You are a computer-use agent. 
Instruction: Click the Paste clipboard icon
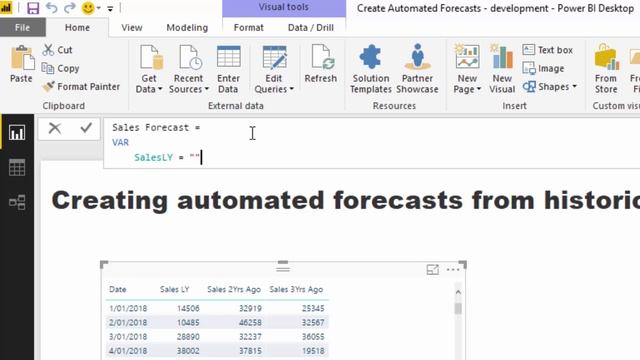point(21,58)
